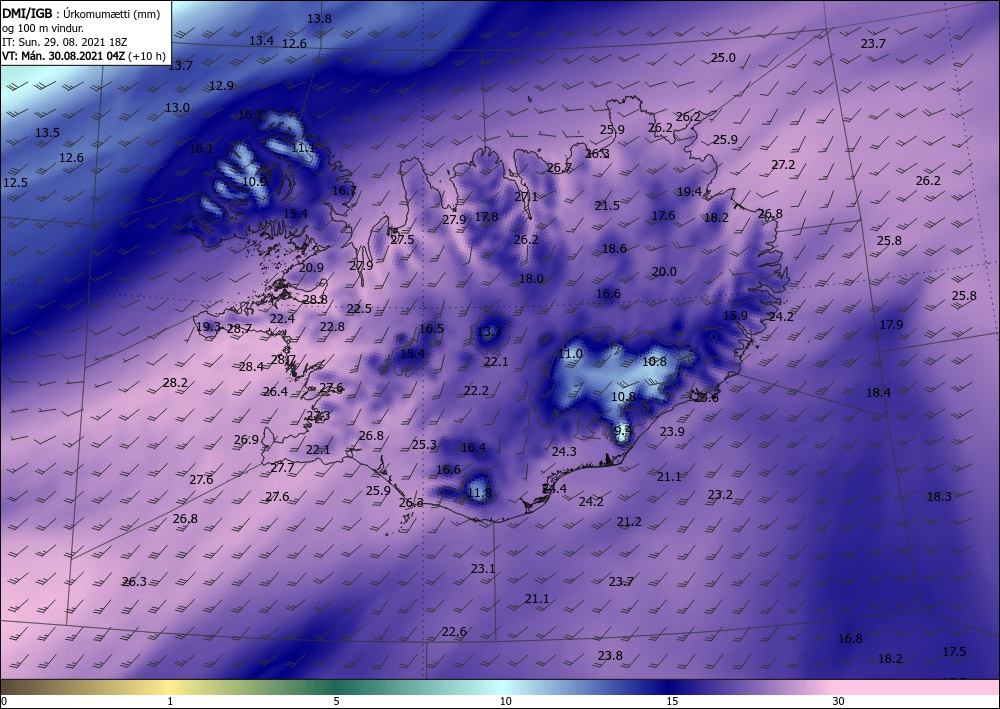Click the 23.9 map value
Image resolution: width=1000 pixels, height=709 pixels.
click(x=672, y=431)
